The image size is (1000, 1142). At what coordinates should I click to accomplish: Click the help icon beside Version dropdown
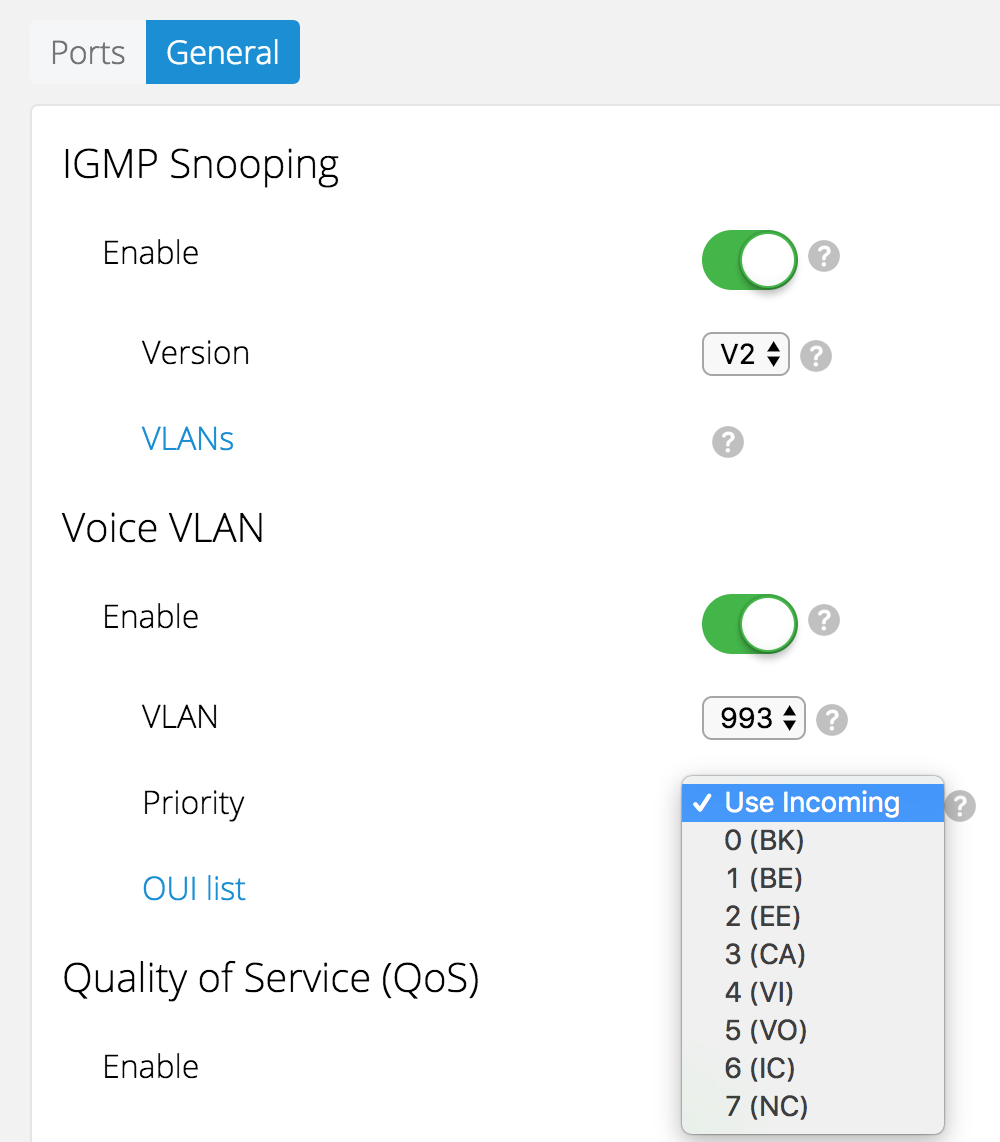click(815, 355)
